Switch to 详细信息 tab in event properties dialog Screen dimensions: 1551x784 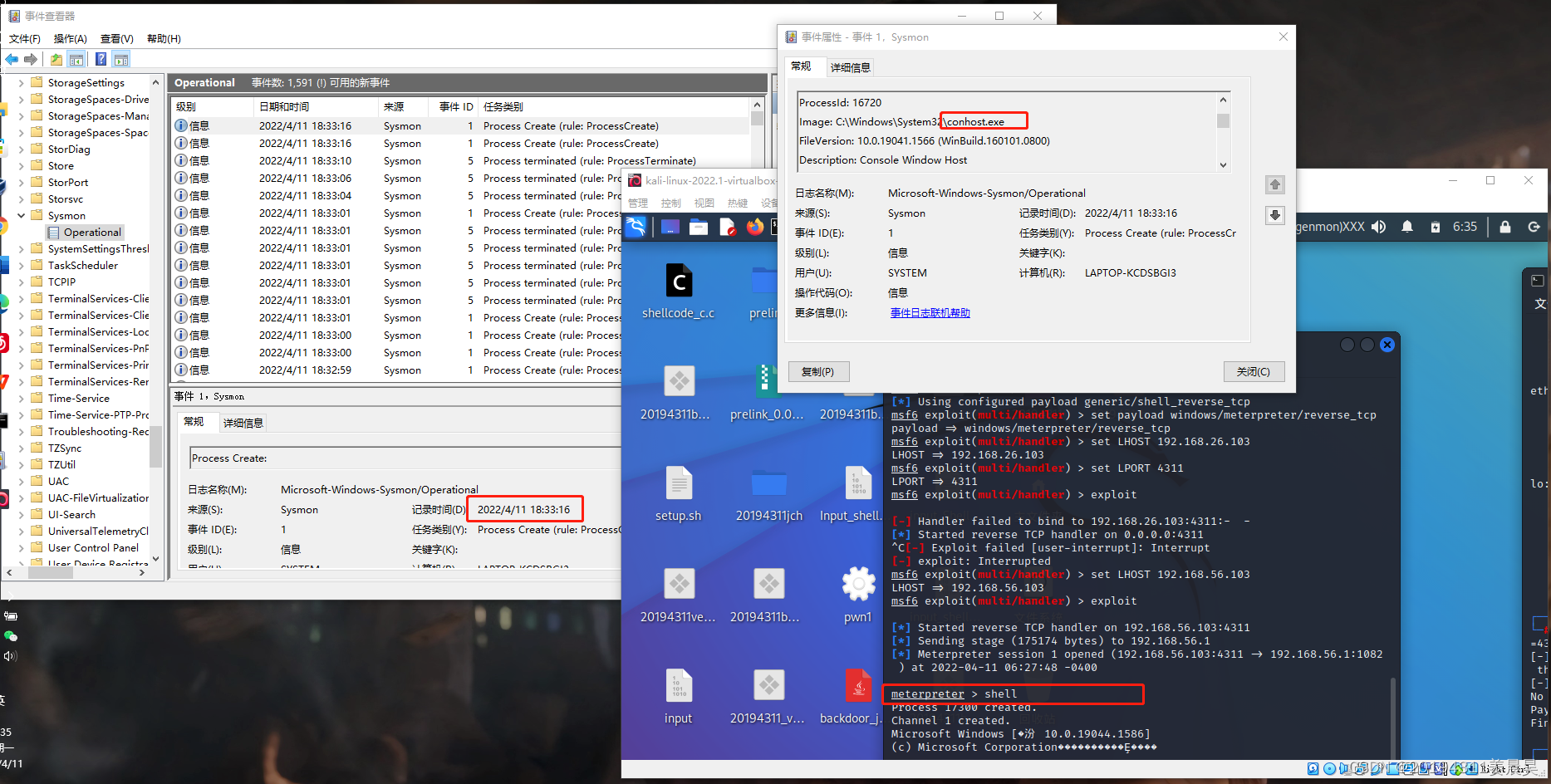850,67
